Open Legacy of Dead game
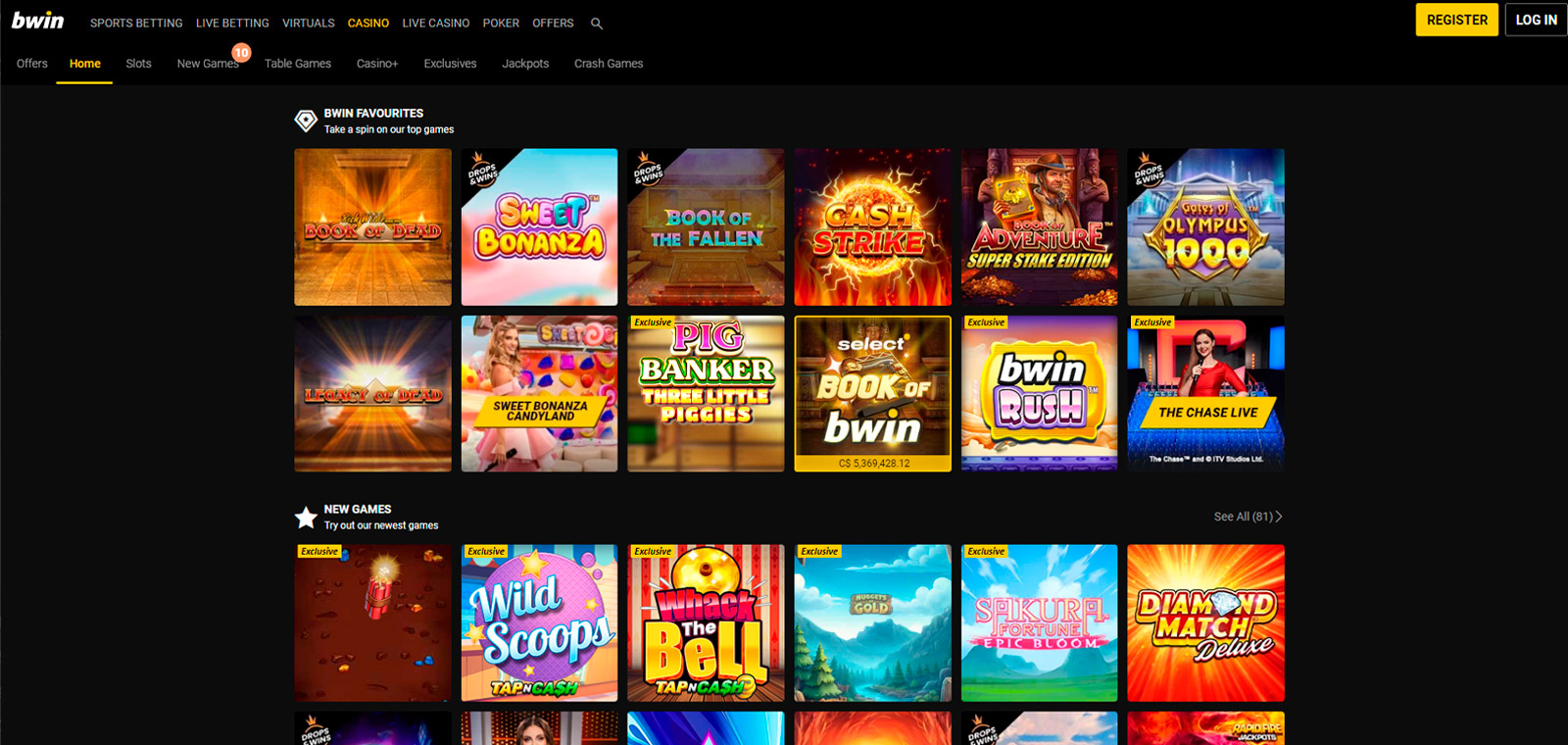This screenshot has width=1568, height=745. [x=373, y=394]
